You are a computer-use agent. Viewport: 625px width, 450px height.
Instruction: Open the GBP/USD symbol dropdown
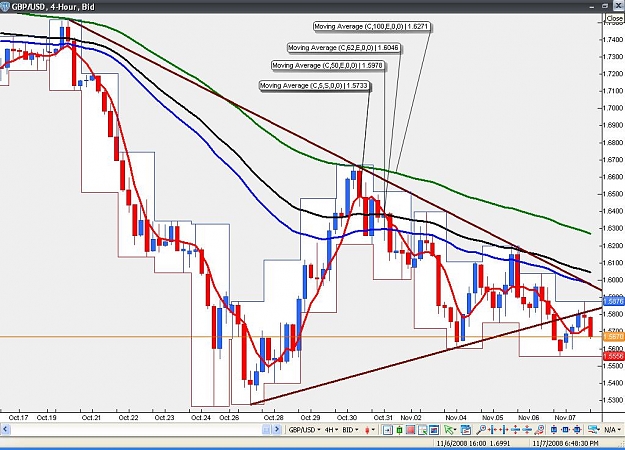(x=305, y=430)
